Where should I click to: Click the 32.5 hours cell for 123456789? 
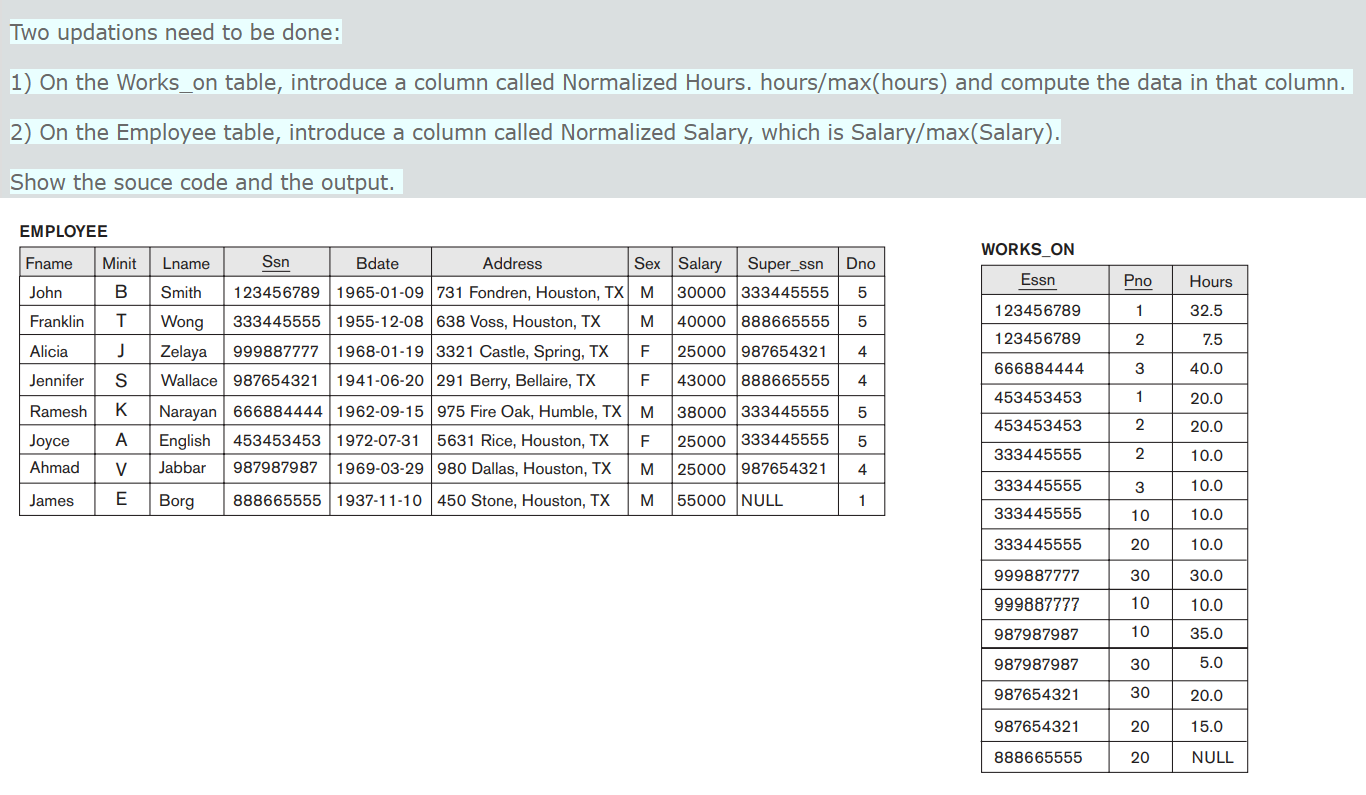click(x=1210, y=309)
